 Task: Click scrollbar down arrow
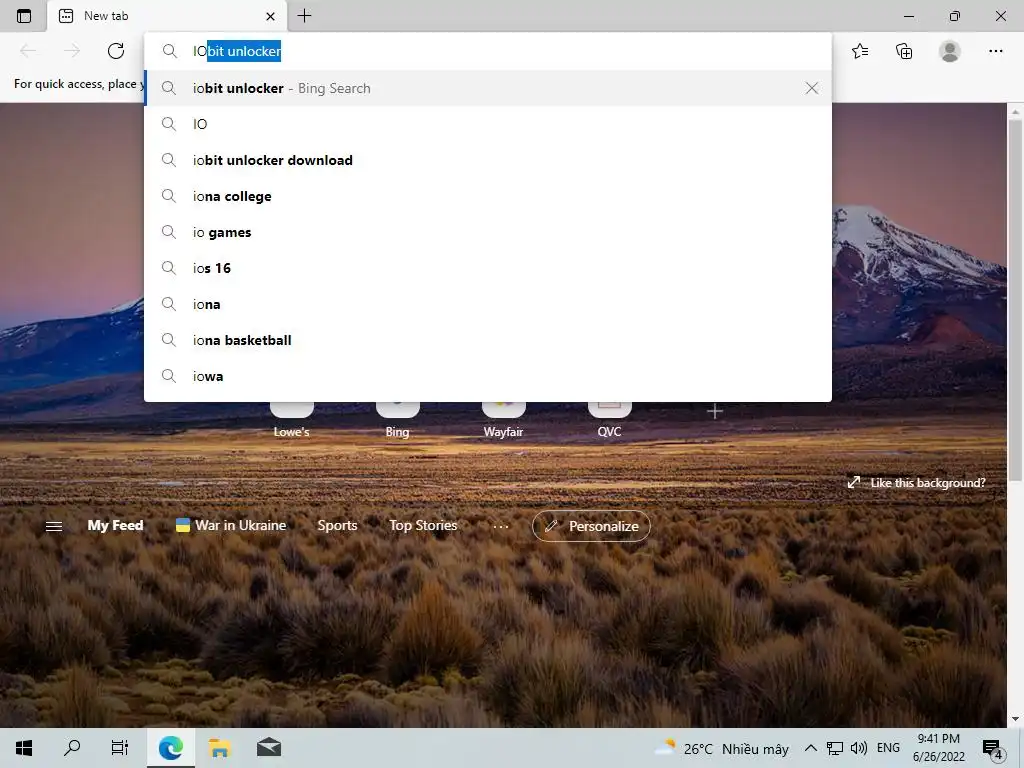coord(1015,719)
